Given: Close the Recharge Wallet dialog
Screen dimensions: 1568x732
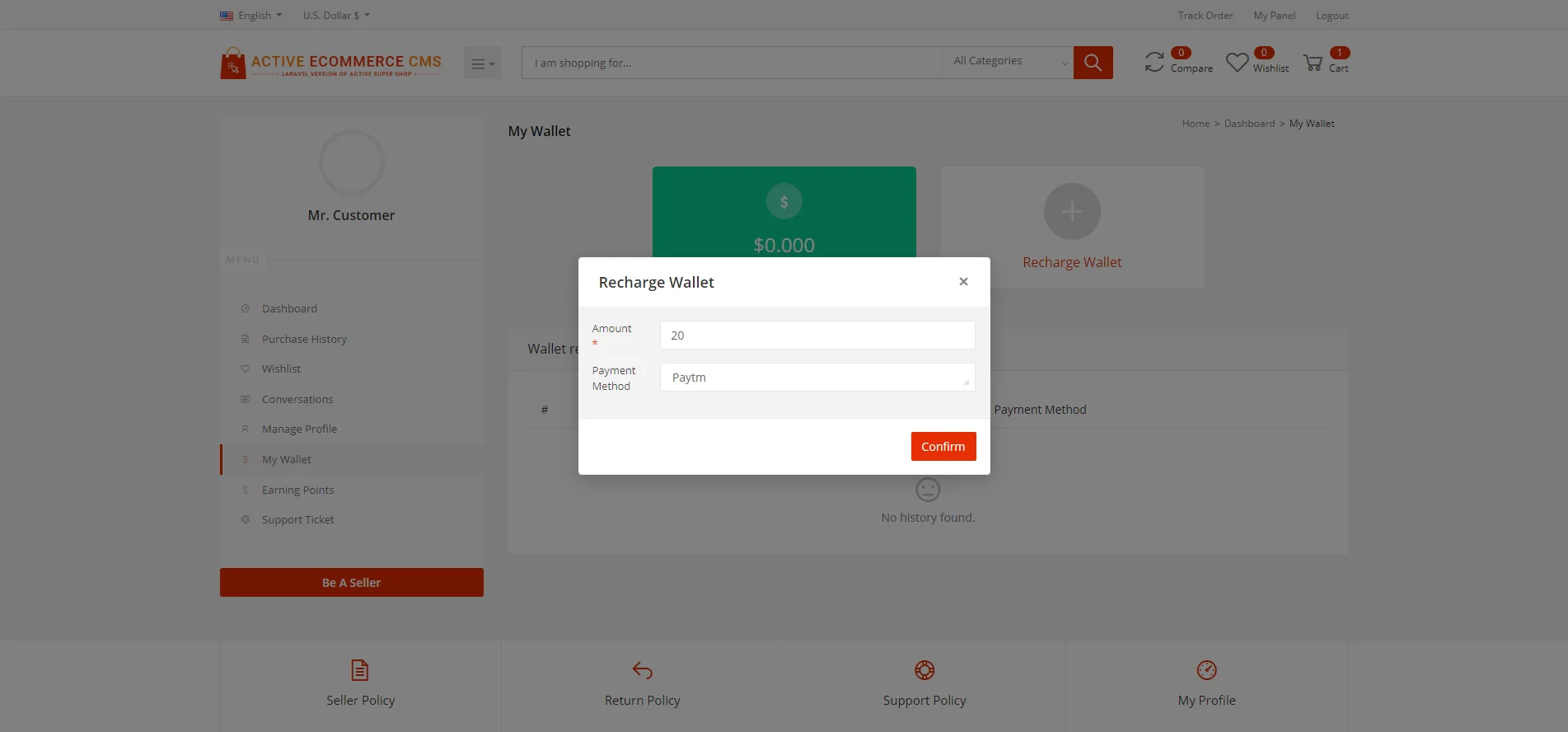Looking at the screenshot, I should tap(963, 282).
